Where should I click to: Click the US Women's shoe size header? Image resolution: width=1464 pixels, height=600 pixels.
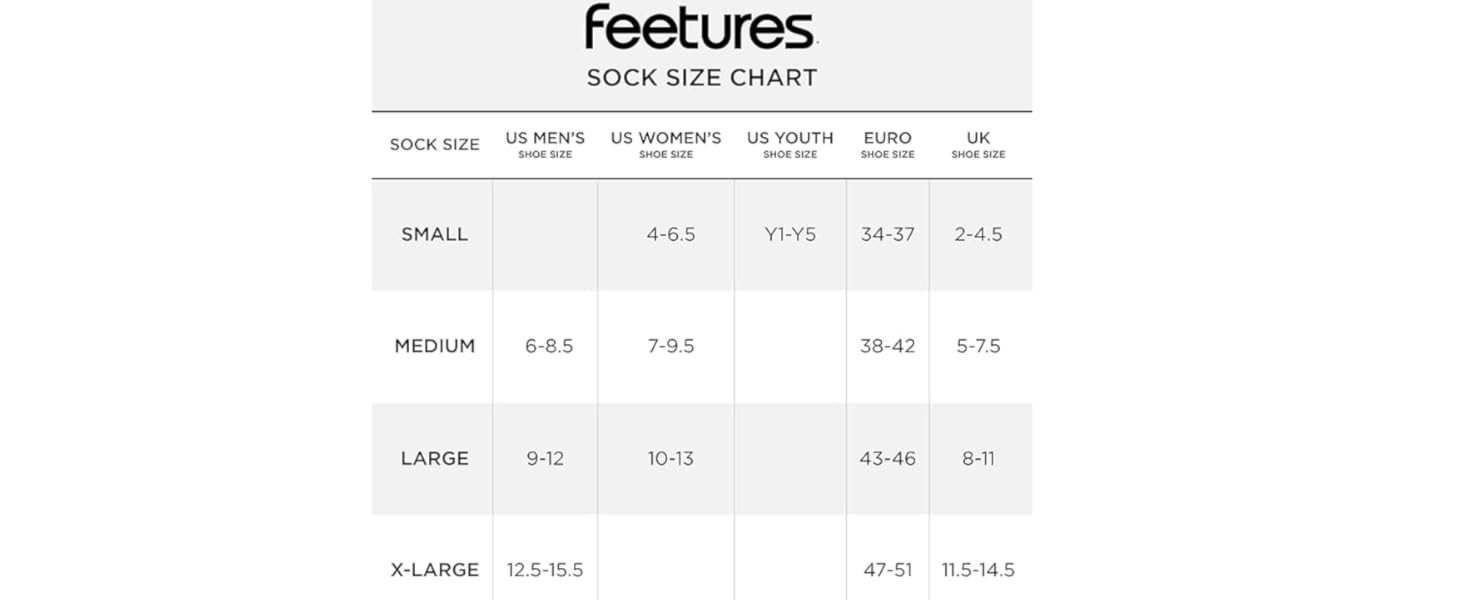click(666, 144)
